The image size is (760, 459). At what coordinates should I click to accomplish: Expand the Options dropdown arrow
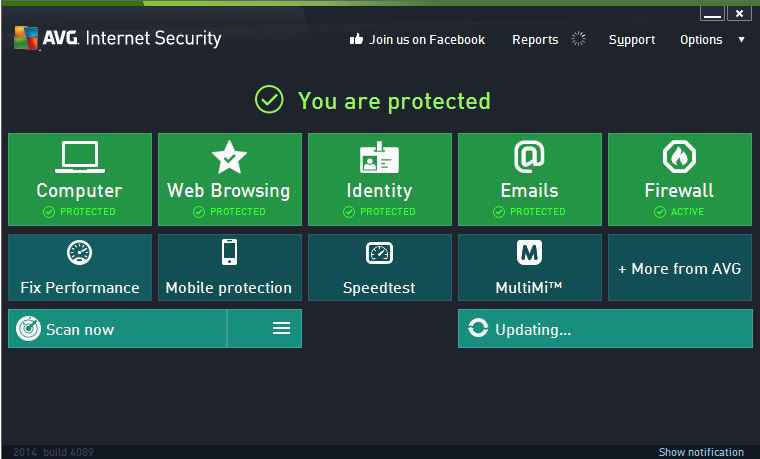tap(741, 40)
